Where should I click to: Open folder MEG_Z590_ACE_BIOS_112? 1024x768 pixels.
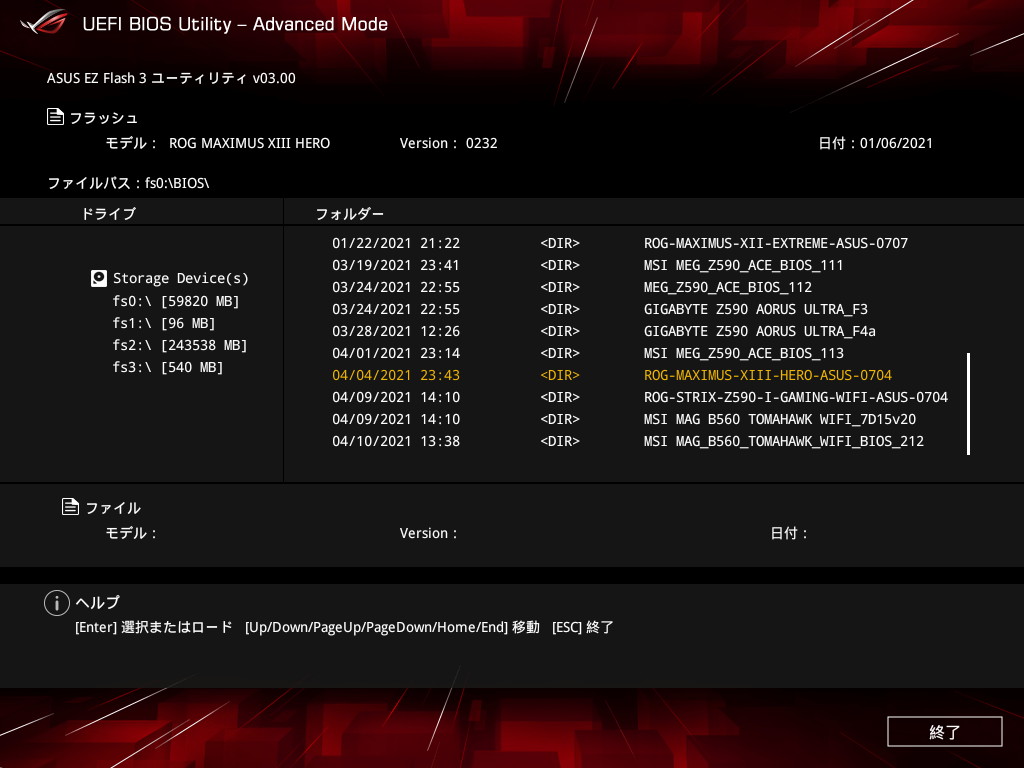pyautogui.click(x=728, y=287)
